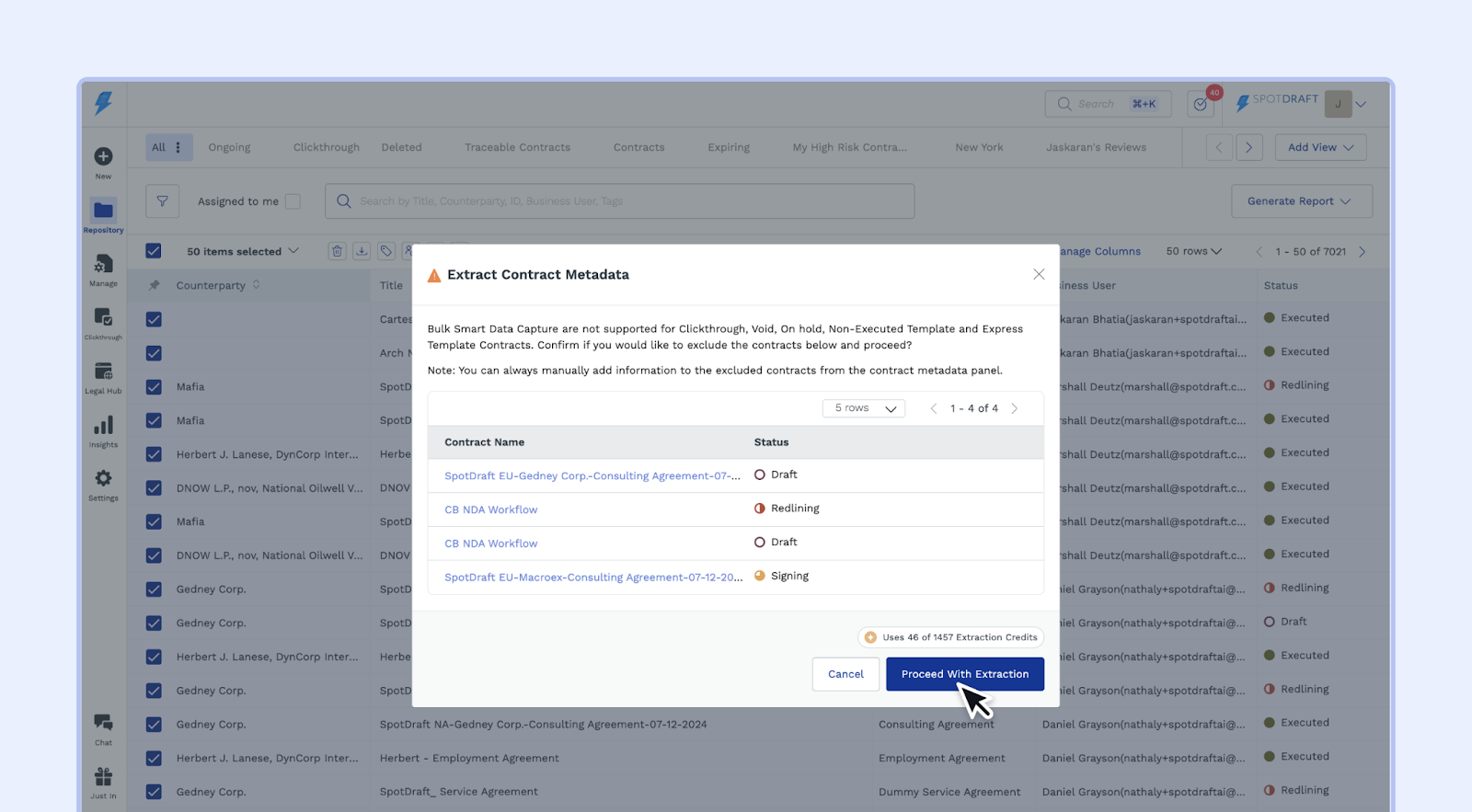Uncheck the first Gedney Corp. row checkbox
Image resolution: width=1472 pixels, height=812 pixels.
coord(154,589)
